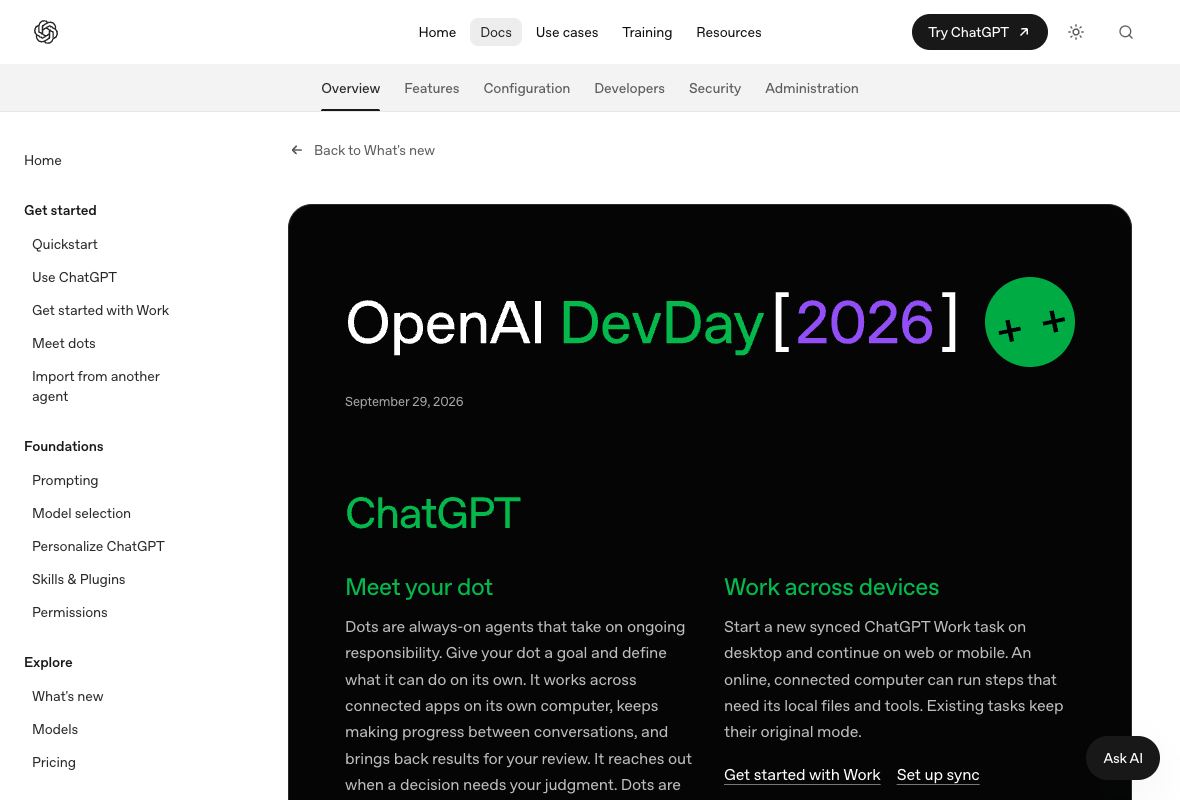1180x800 pixels.
Task: Click the green smiley face DevDay badge
Action: point(1029,322)
